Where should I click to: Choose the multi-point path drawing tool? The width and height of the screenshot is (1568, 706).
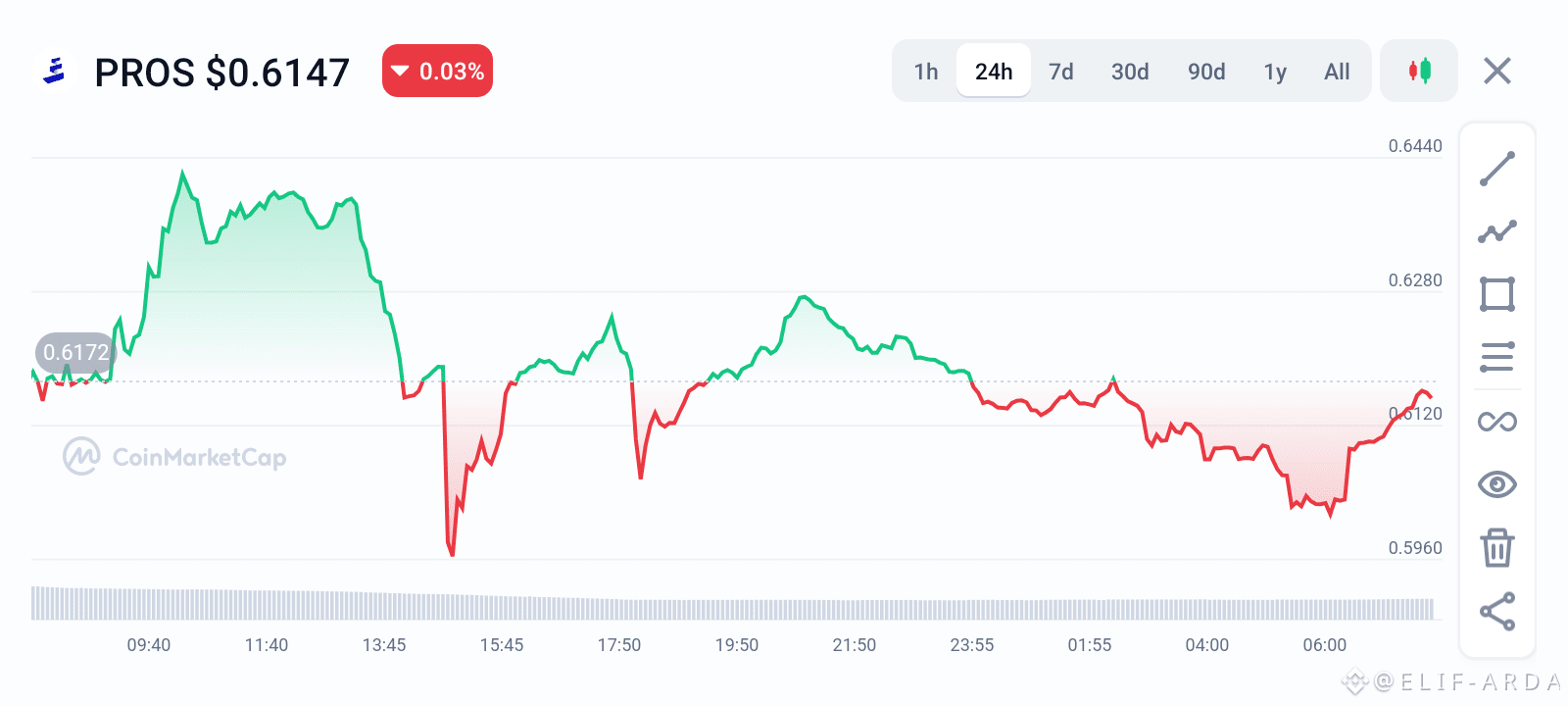(x=1497, y=231)
